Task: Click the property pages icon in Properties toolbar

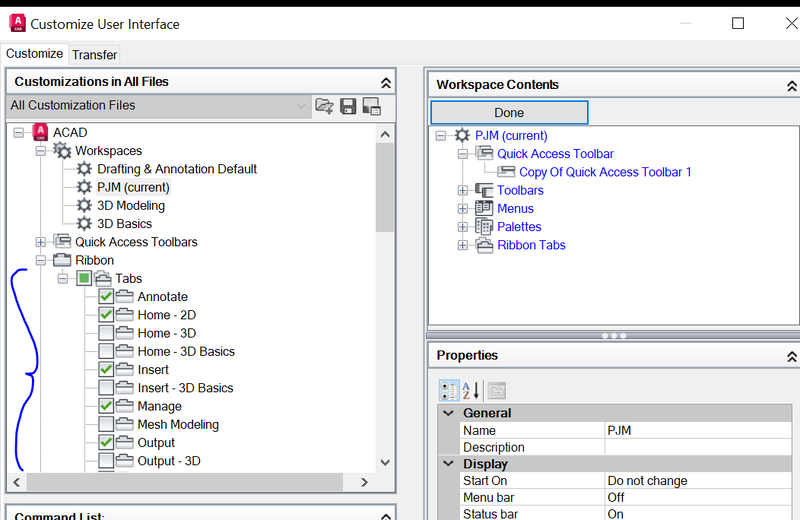Action: point(496,391)
